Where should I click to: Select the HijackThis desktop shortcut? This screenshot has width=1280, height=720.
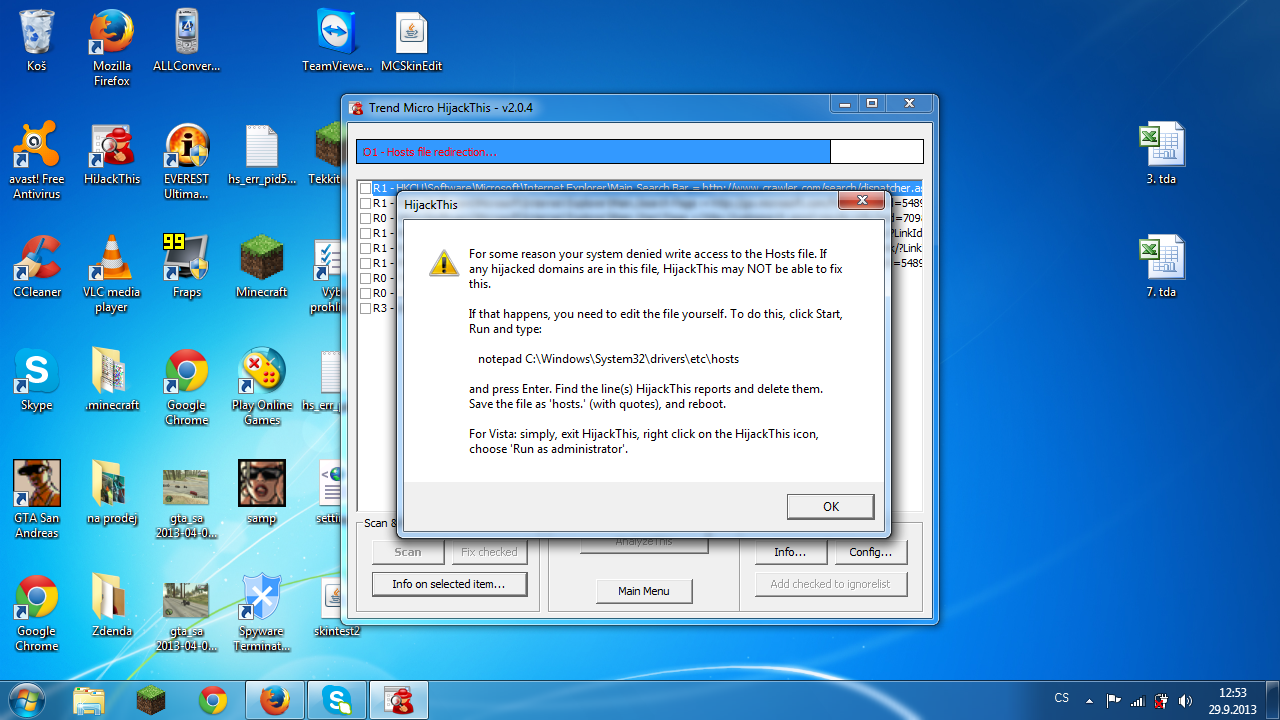coord(112,154)
